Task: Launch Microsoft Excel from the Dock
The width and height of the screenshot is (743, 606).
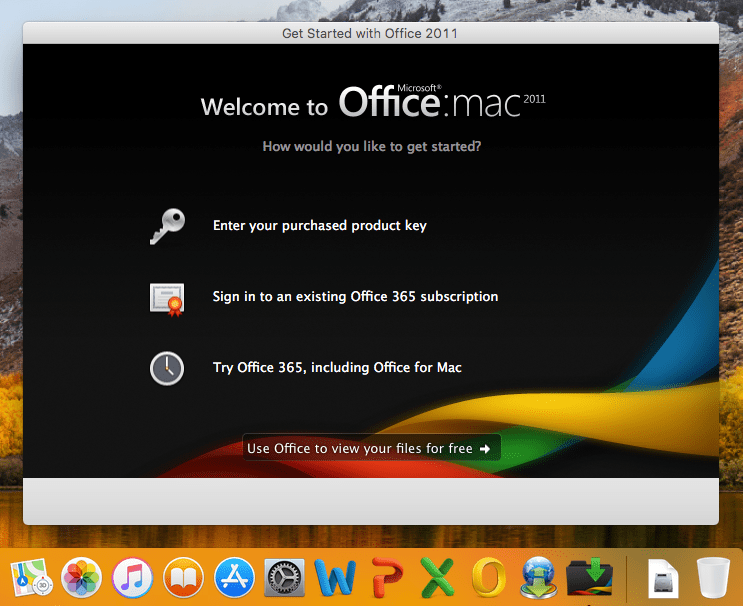Action: [x=438, y=578]
